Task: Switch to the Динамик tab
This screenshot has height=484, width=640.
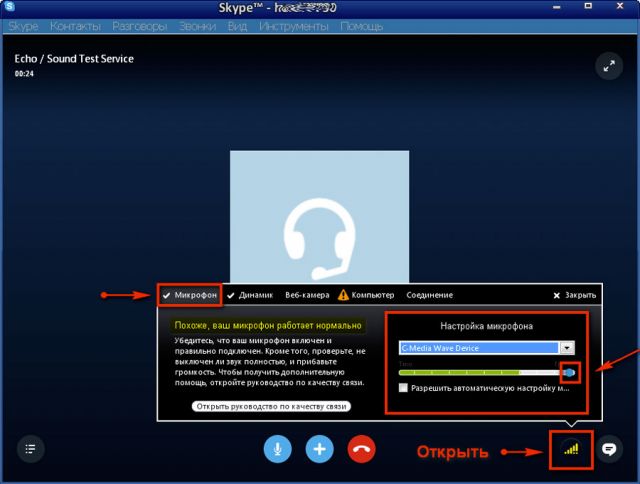Action: point(250,295)
